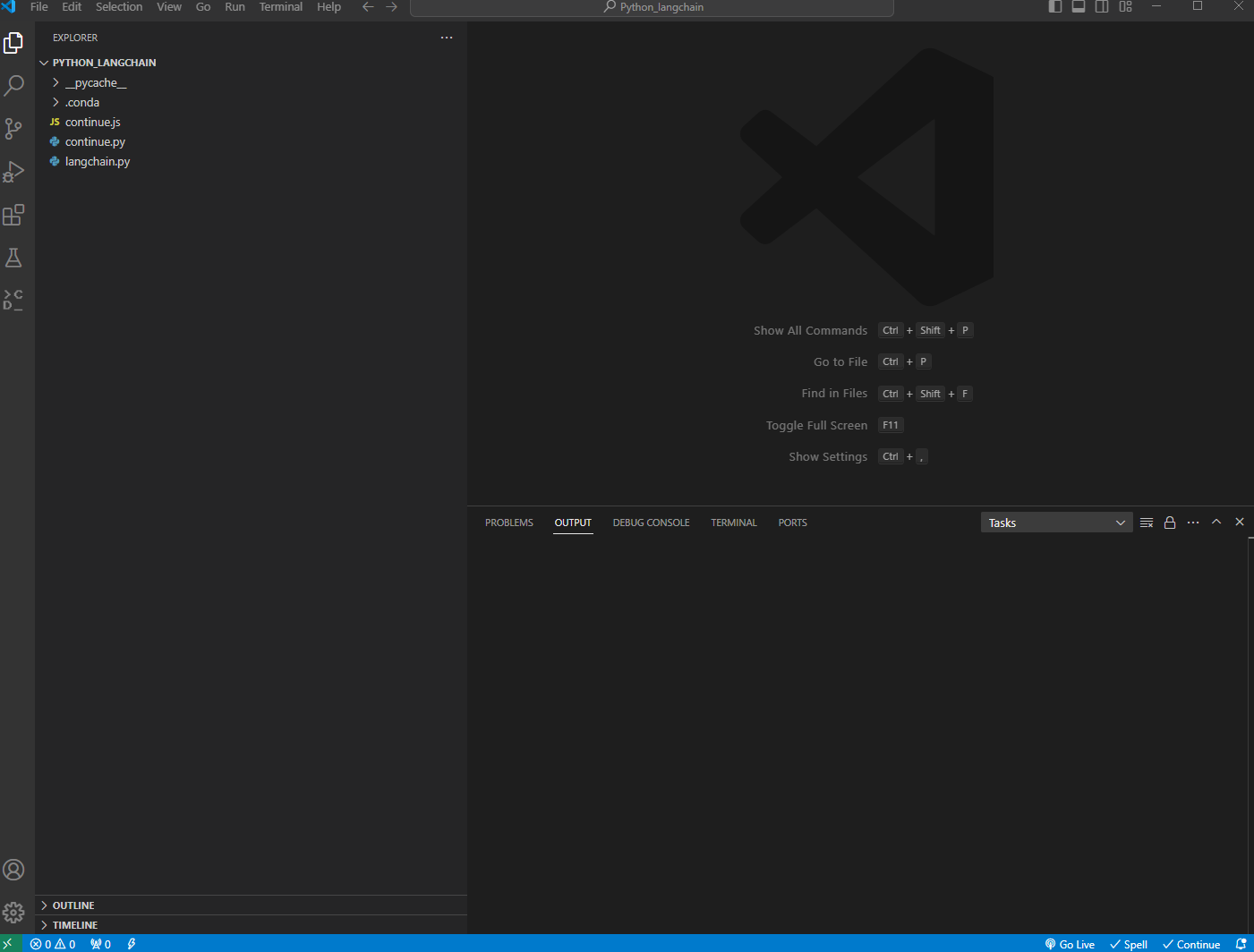Open VS Code application icon menu

[9, 6]
